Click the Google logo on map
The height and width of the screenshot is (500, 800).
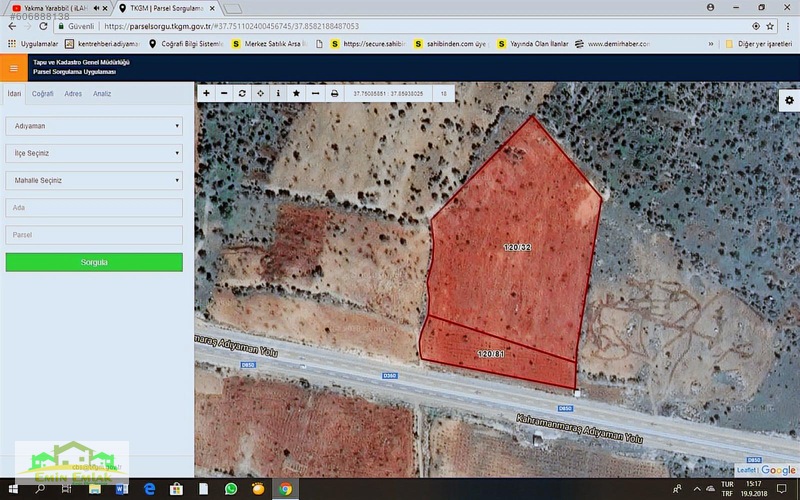(x=779, y=470)
